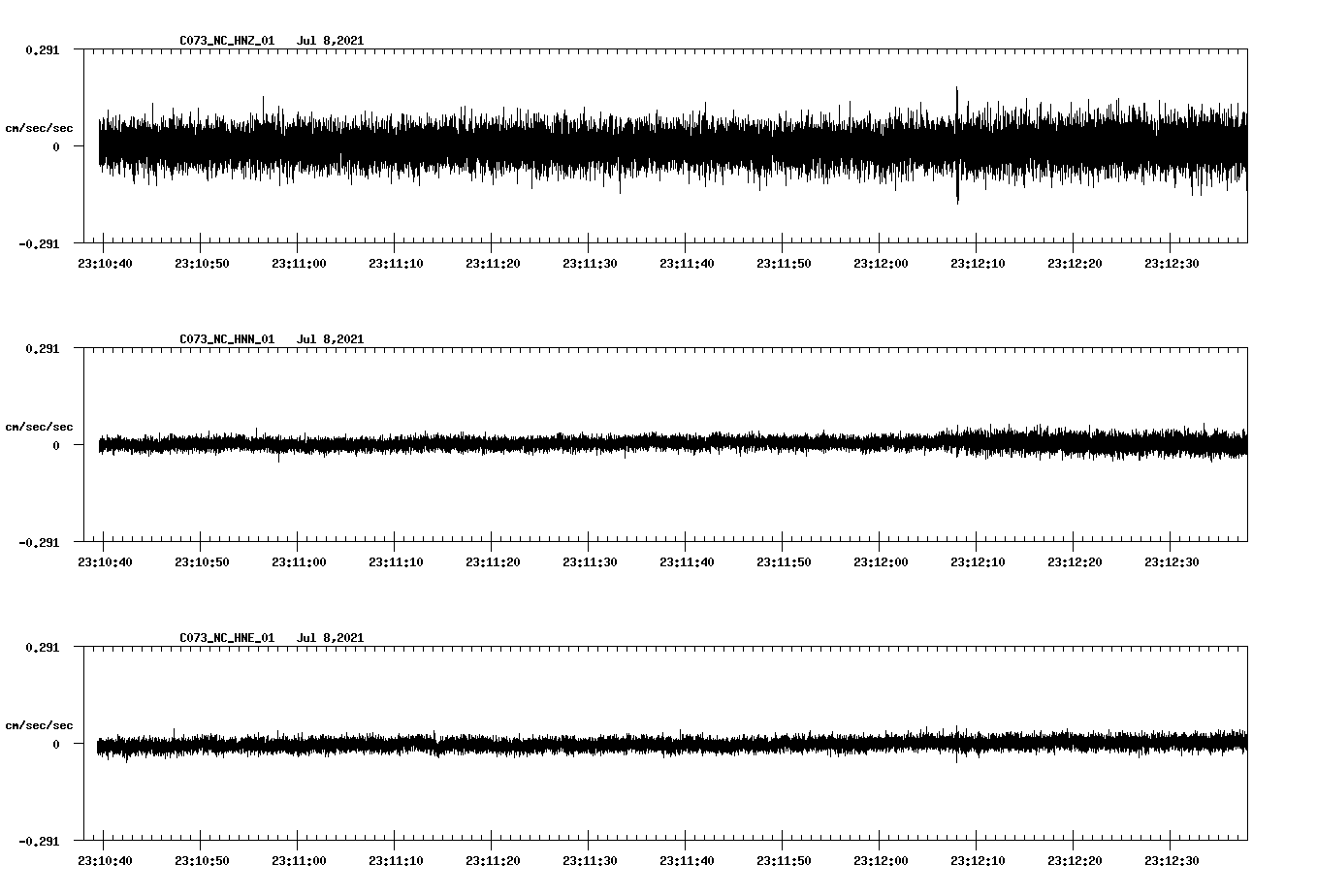Click 23:11:10 time label under HNN plot
This screenshot has height=896, width=1317.
tap(395, 561)
